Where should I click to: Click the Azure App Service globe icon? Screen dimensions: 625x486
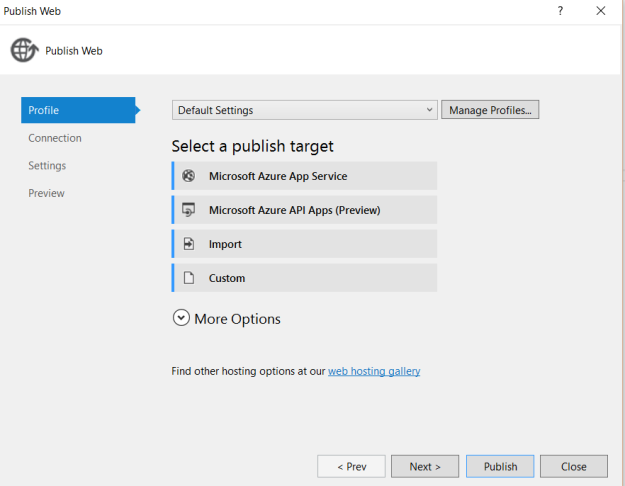(189, 175)
